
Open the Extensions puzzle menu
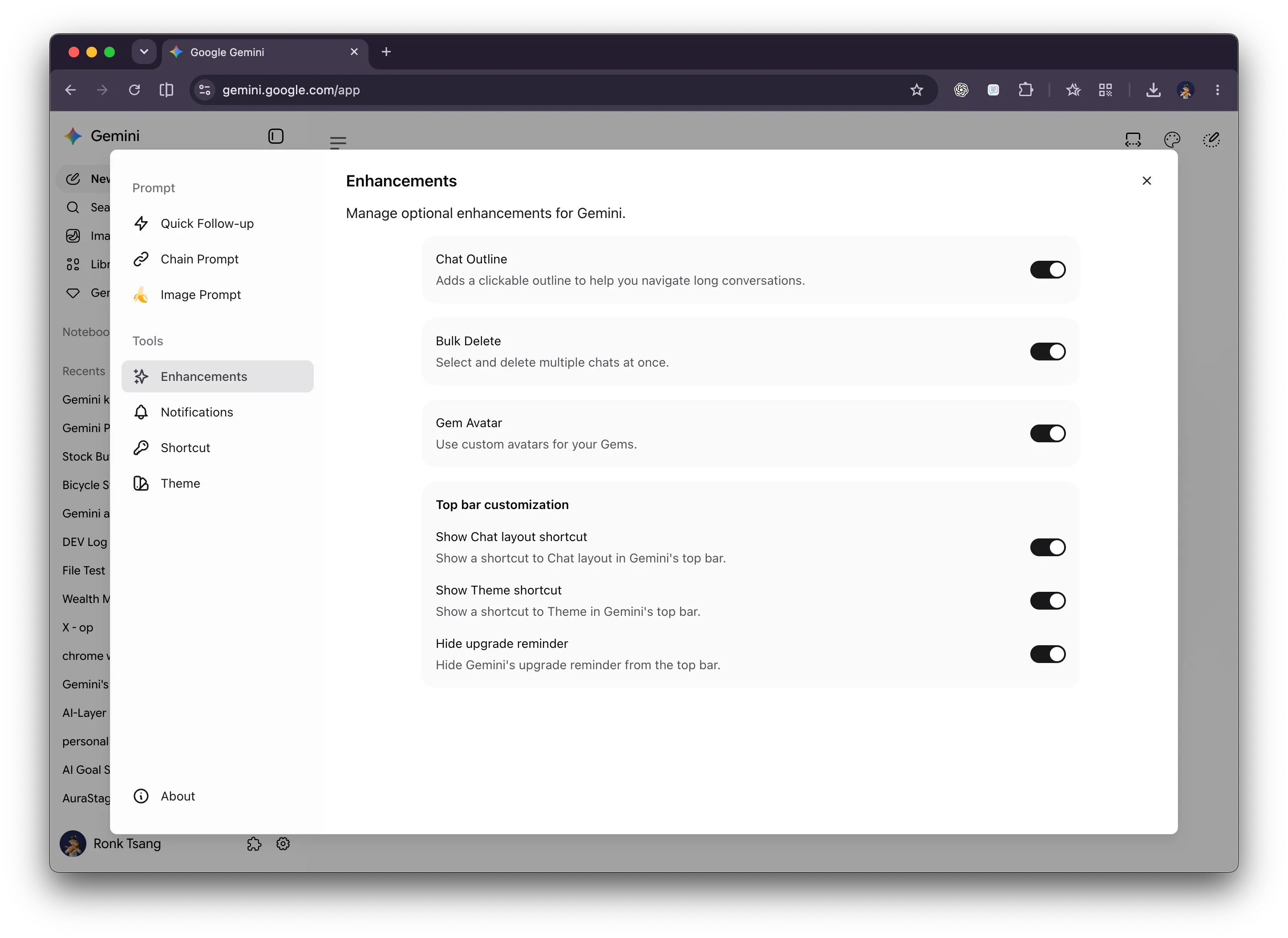click(1025, 90)
